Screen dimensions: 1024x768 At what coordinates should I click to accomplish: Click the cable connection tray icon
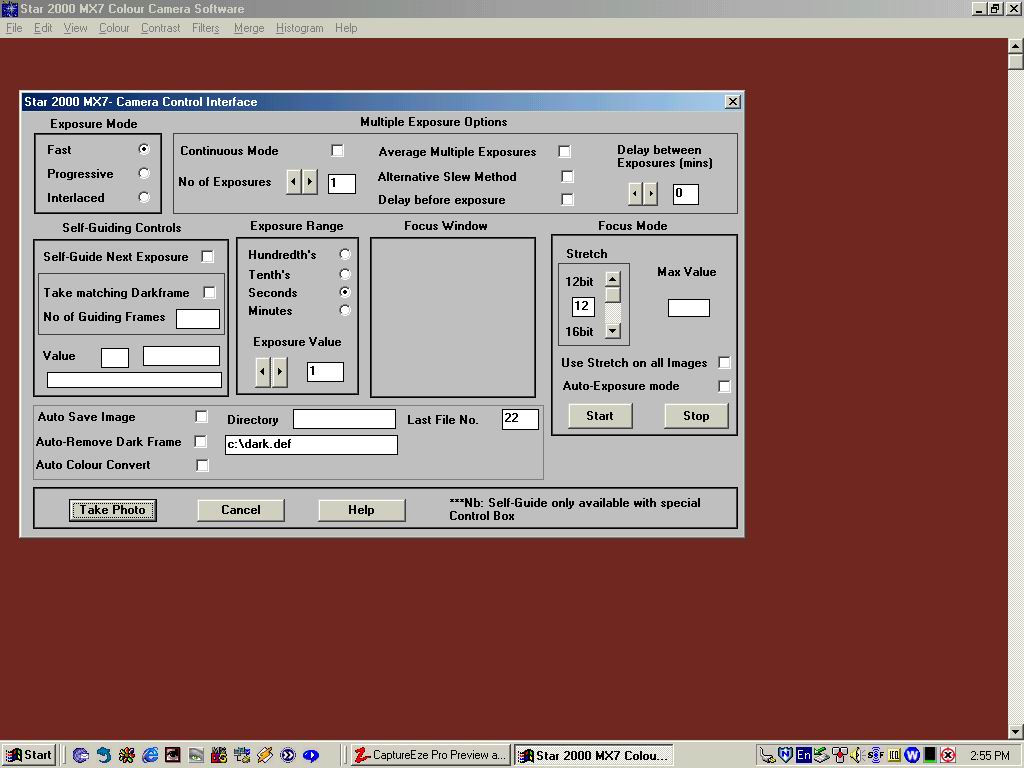pyautogui.click(x=767, y=755)
